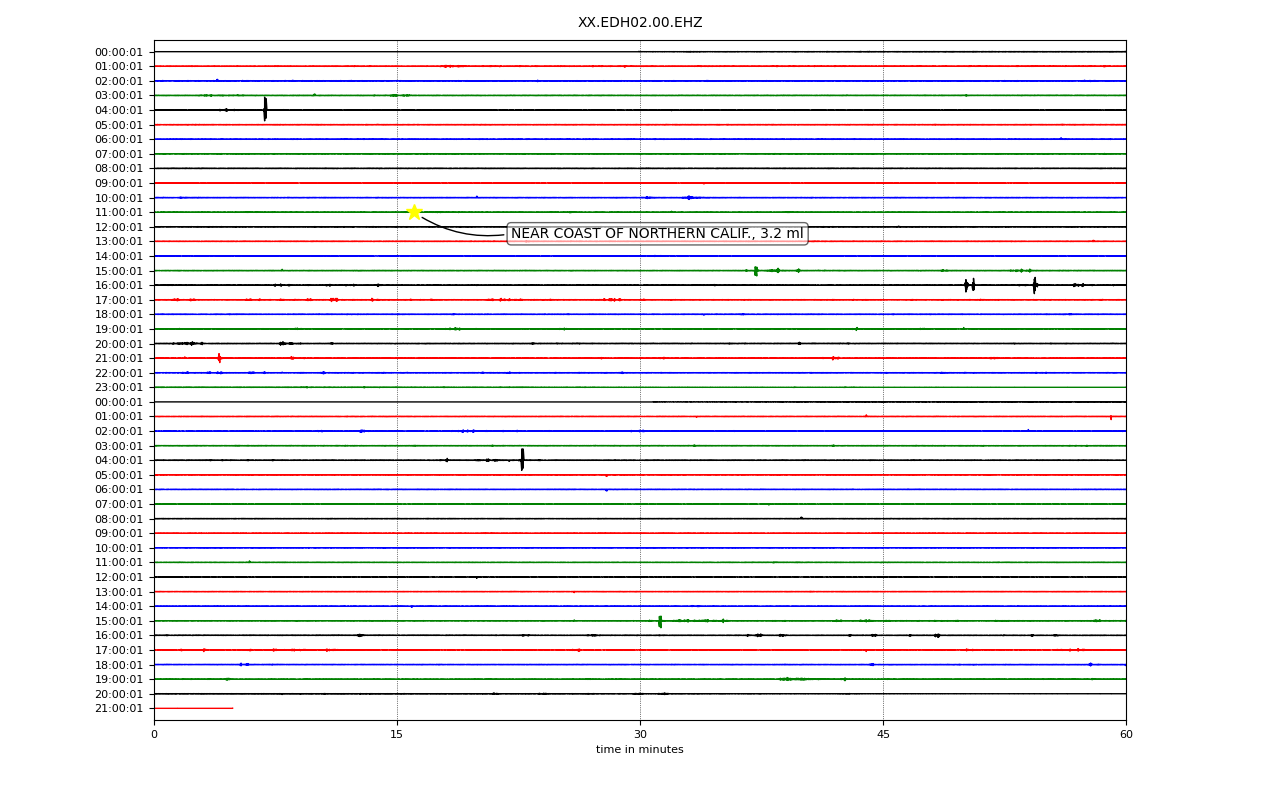Click the curved arrow linking star to annotation

(463, 229)
